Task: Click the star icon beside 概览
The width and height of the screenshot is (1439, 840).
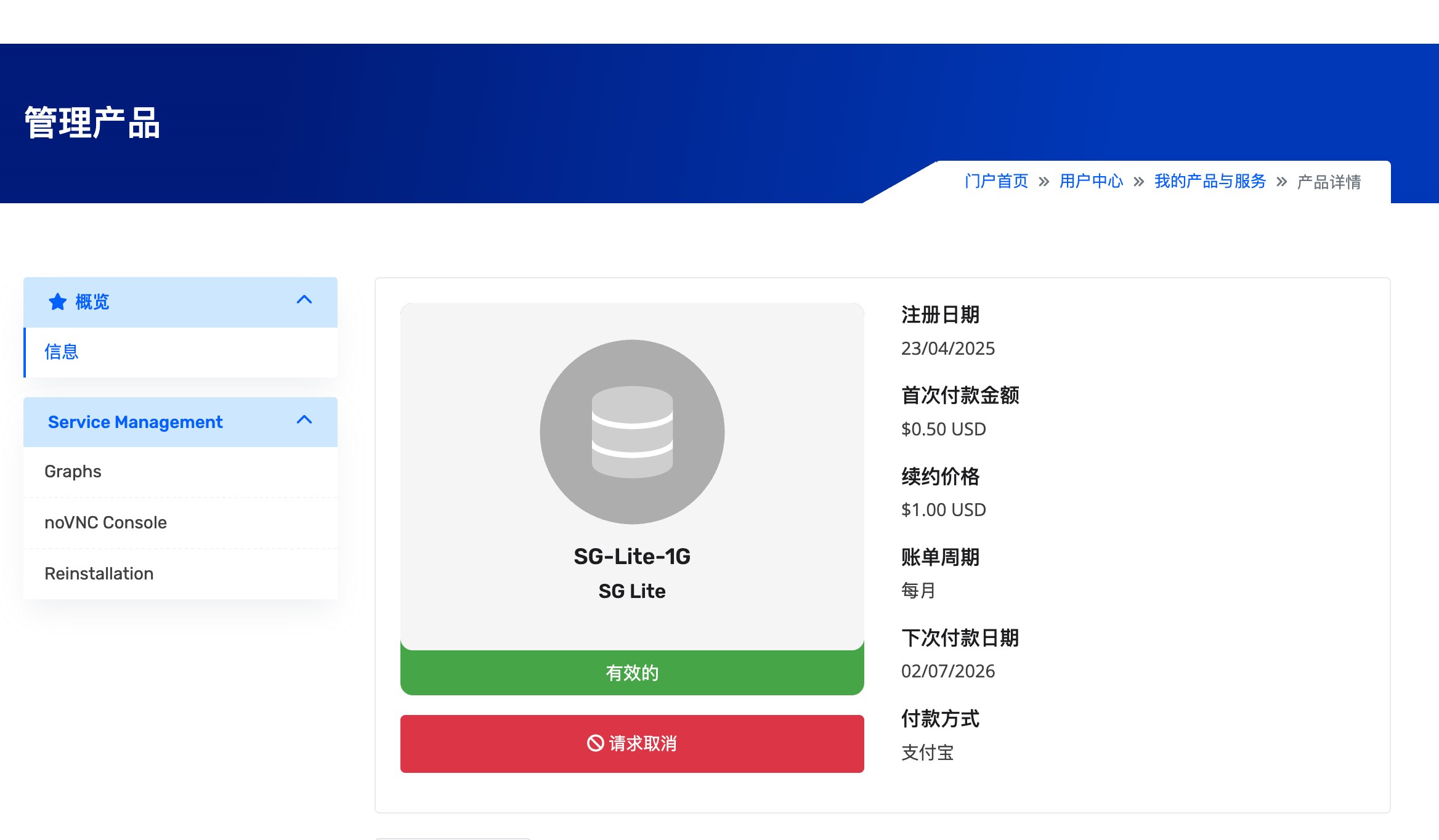Action: tap(57, 302)
